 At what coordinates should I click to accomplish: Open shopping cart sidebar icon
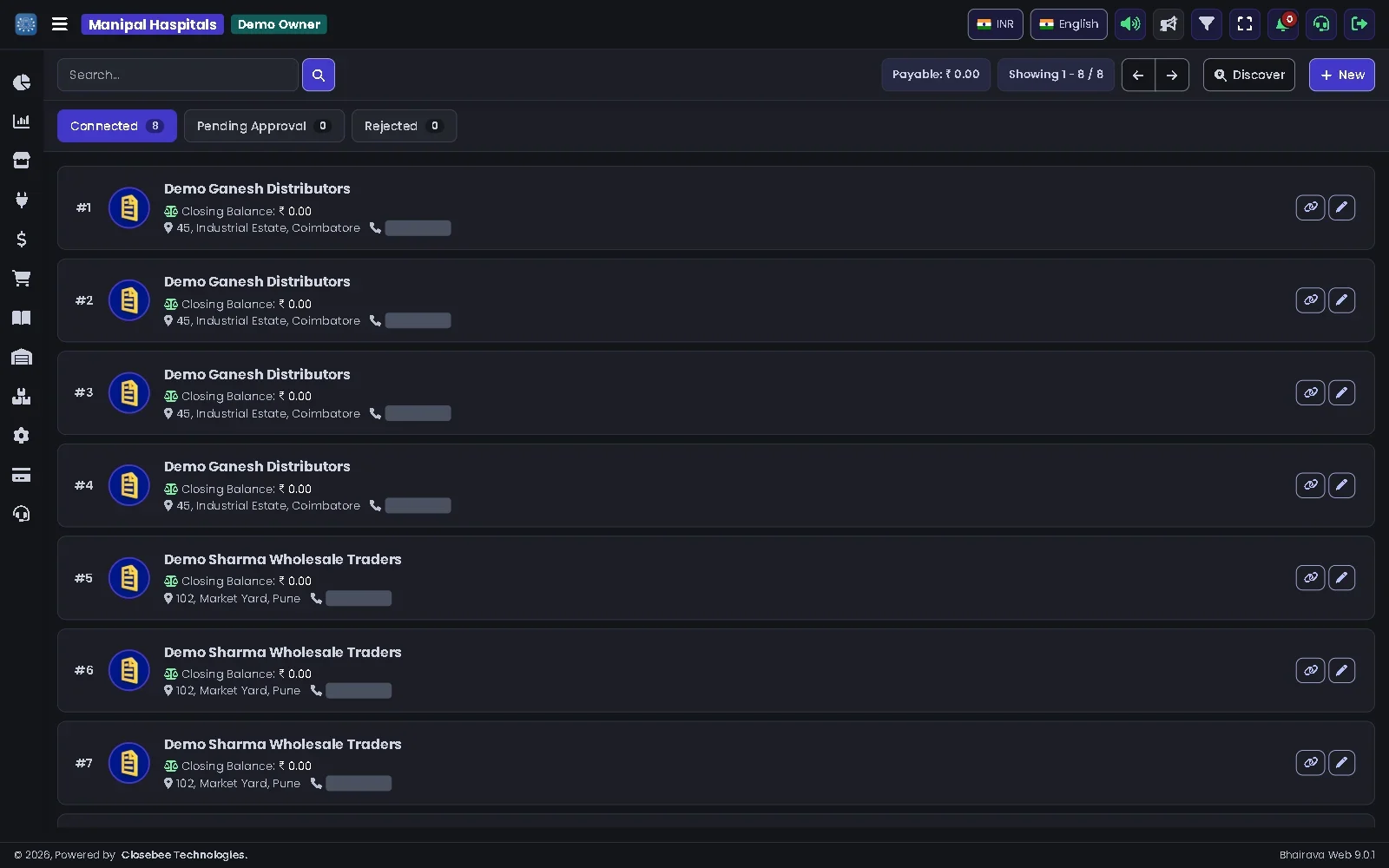click(x=22, y=279)
